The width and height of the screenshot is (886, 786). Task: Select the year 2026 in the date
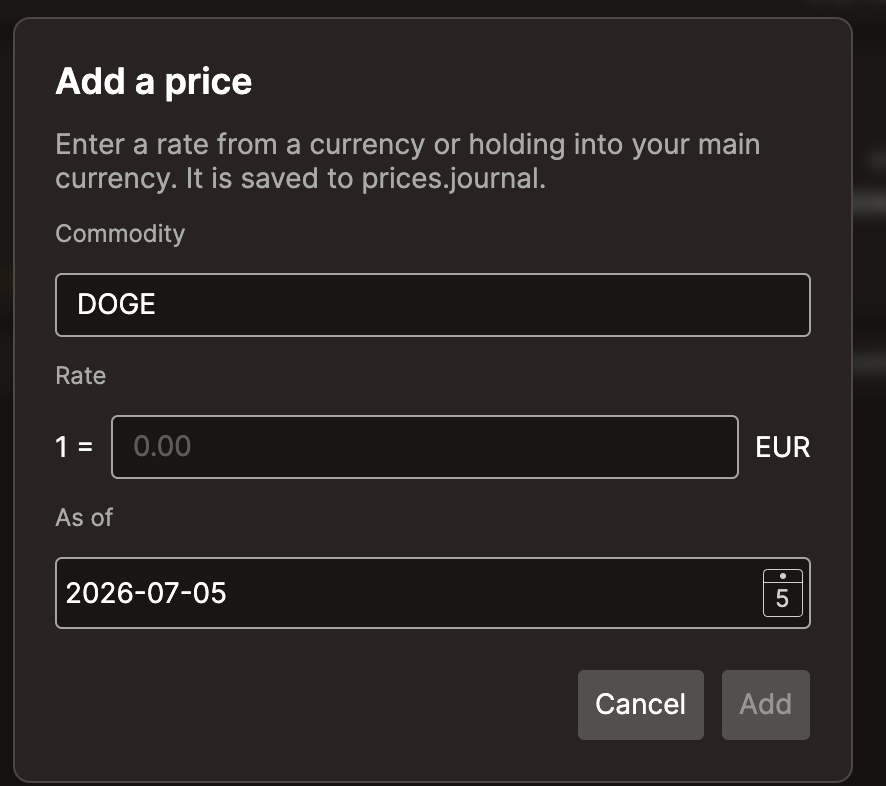point(101,593)
